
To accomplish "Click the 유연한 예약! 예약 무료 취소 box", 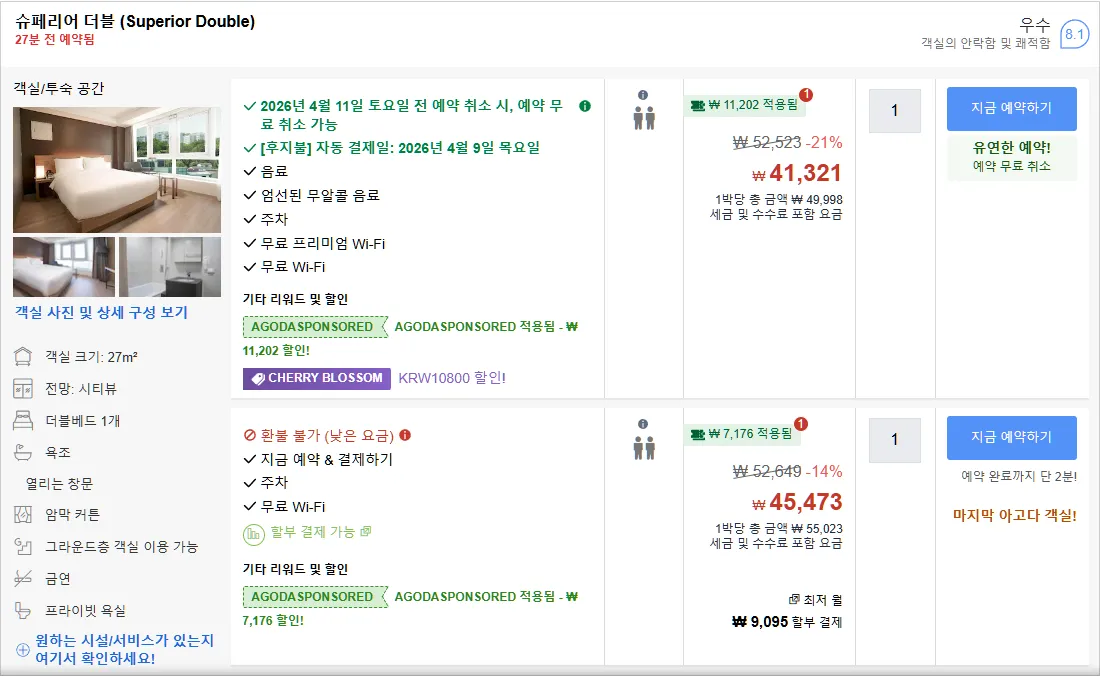I will point(1012,157).
